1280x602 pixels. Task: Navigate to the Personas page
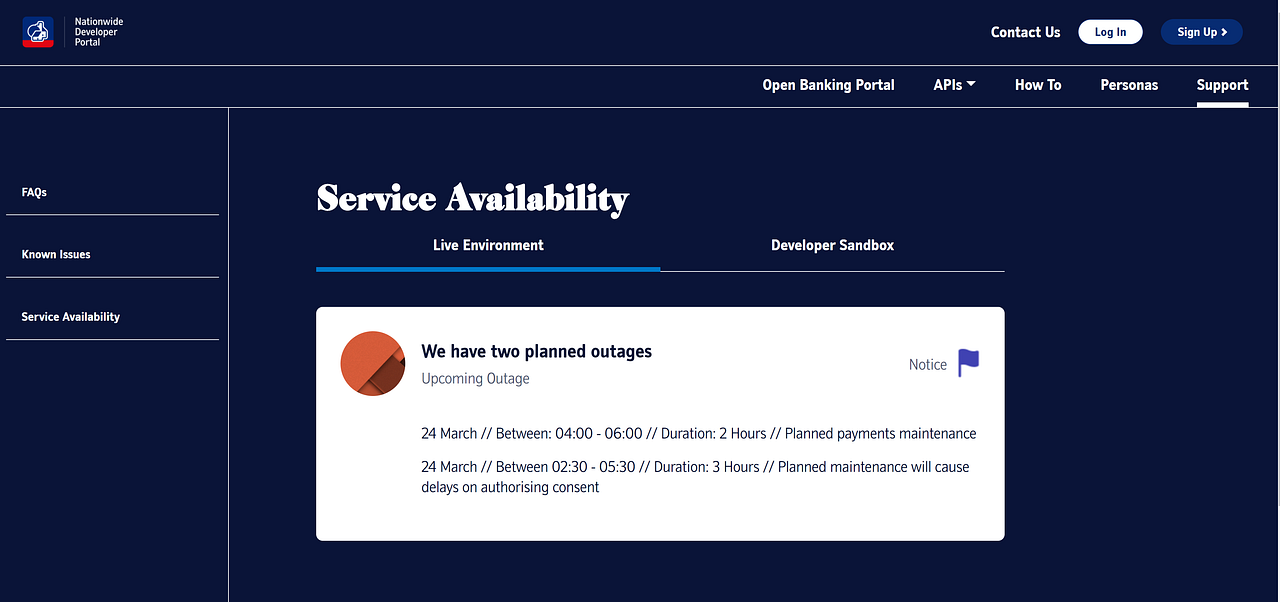click(x=1129, y=85)
